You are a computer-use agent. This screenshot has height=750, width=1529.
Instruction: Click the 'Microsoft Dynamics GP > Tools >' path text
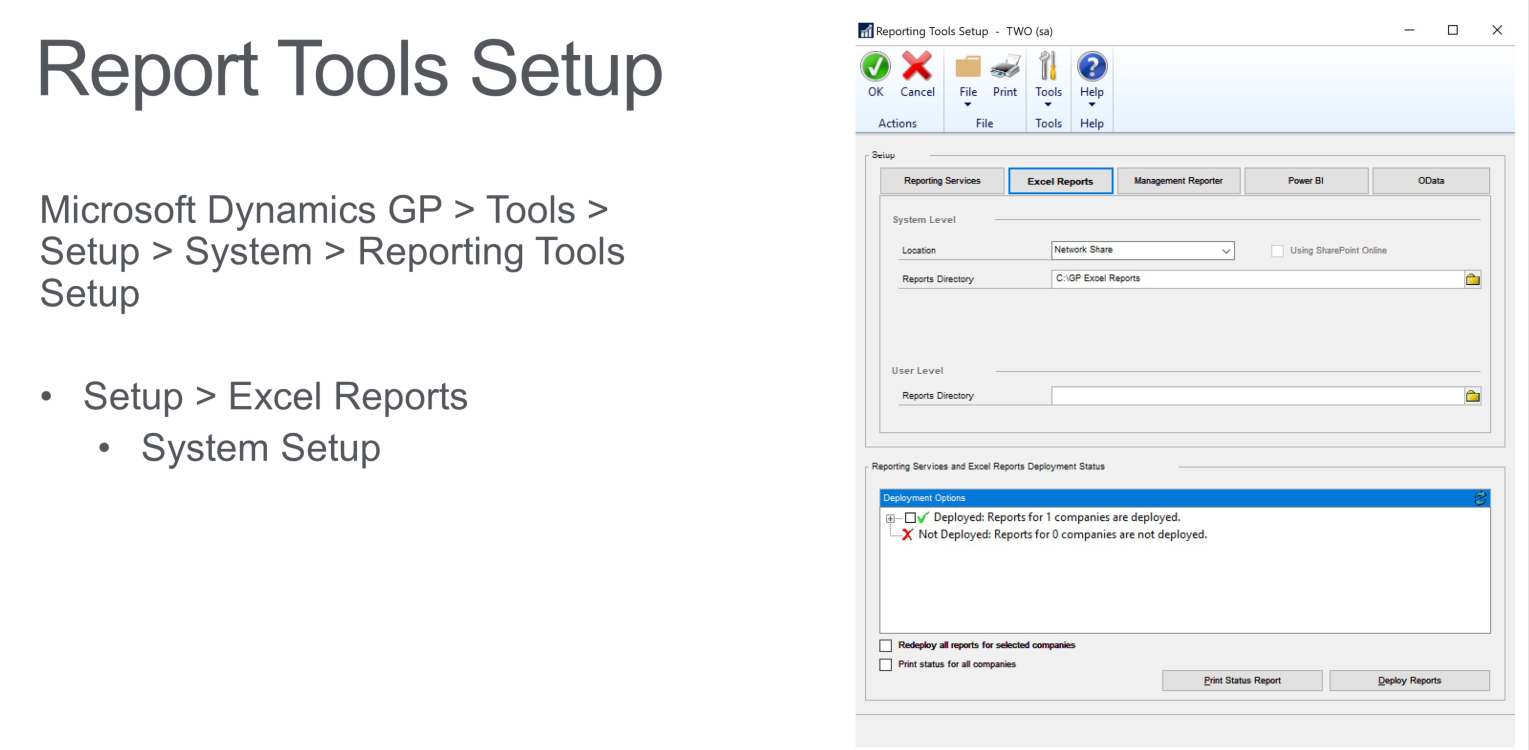[324, 210]
